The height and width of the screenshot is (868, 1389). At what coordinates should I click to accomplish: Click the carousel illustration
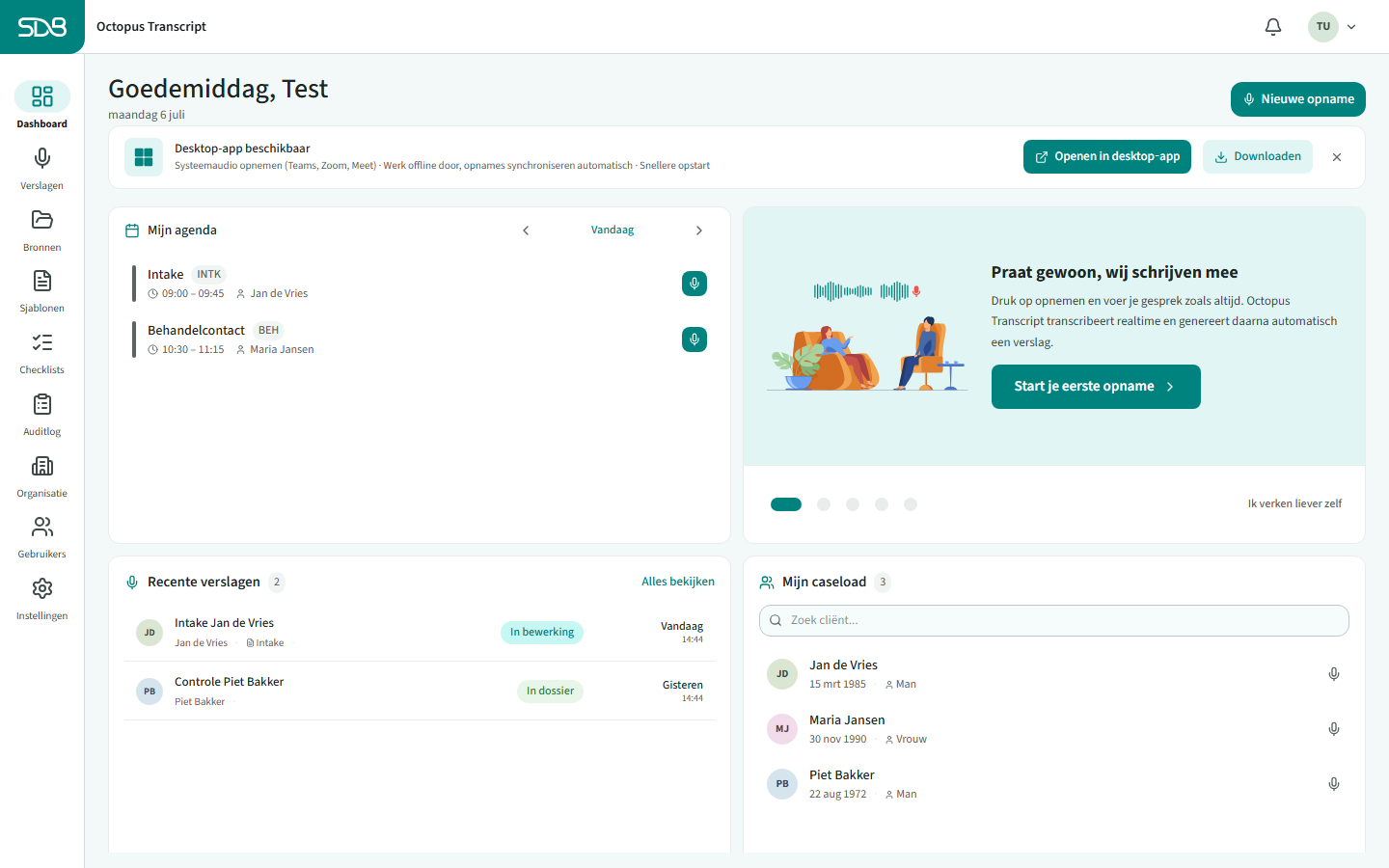867,336
